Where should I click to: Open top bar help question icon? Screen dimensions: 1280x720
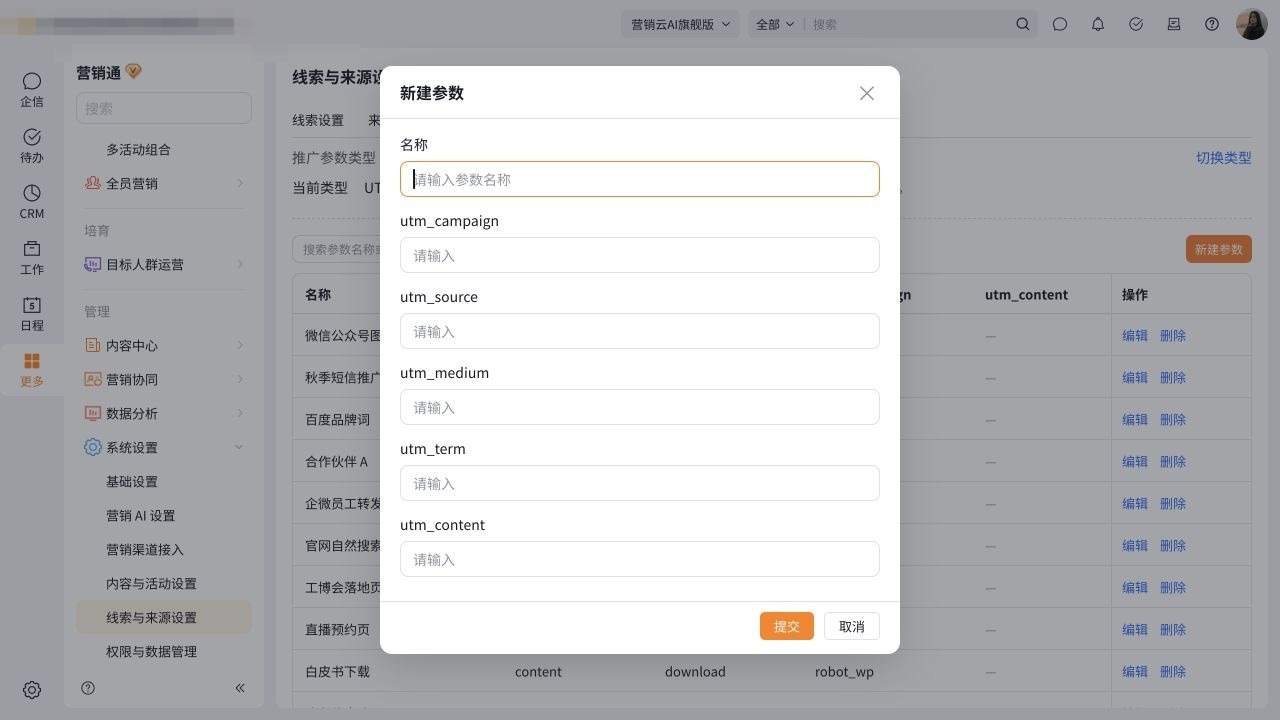coord(1212,24)
